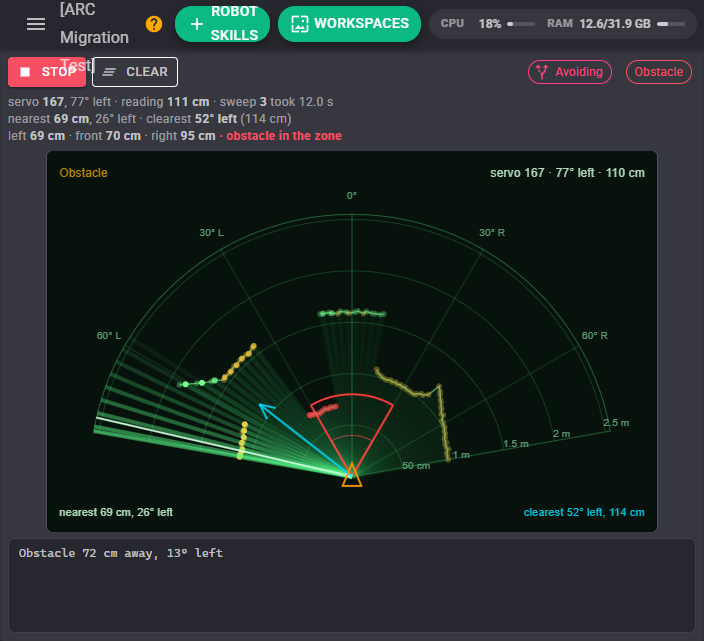Click the orange robot triangle marker

click(352, 475)
